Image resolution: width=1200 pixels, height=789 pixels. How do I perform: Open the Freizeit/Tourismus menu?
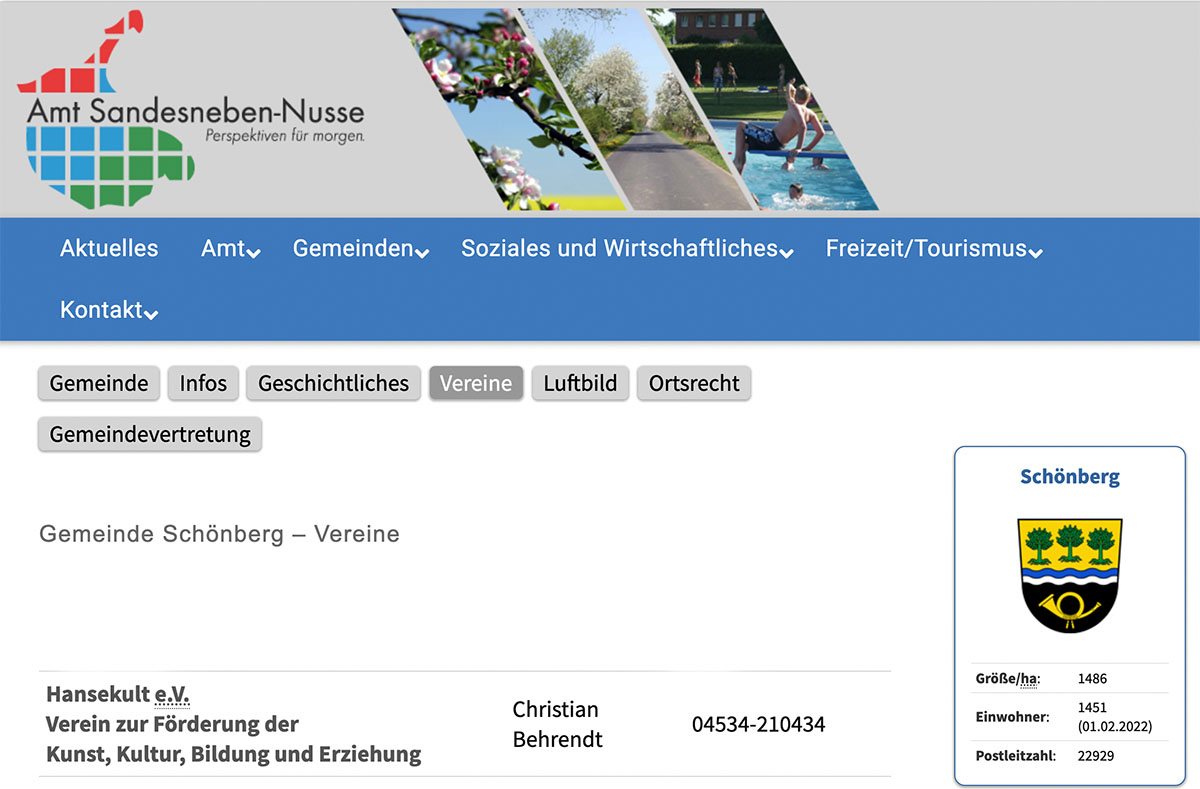click(x=926, y=248)
